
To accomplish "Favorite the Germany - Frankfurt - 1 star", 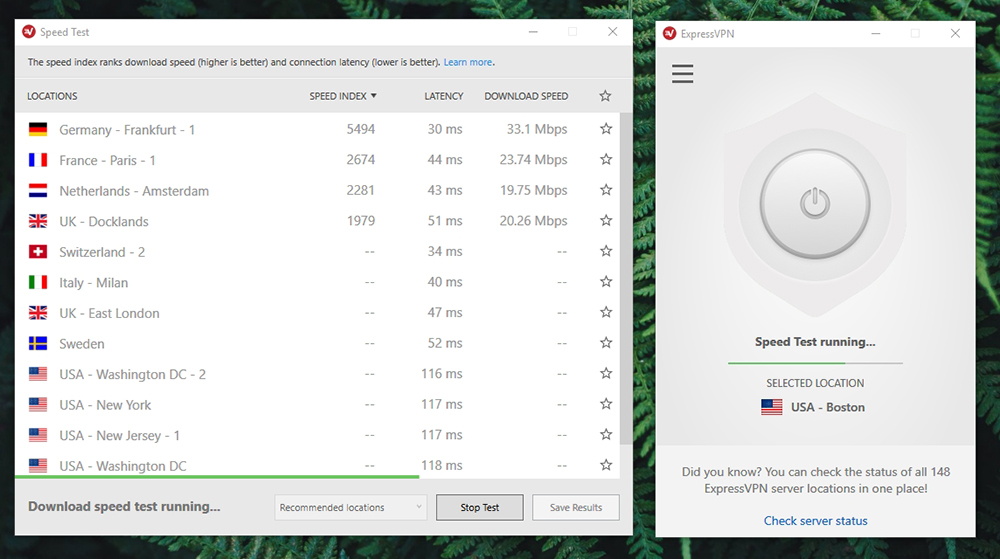I will (606, 129).
